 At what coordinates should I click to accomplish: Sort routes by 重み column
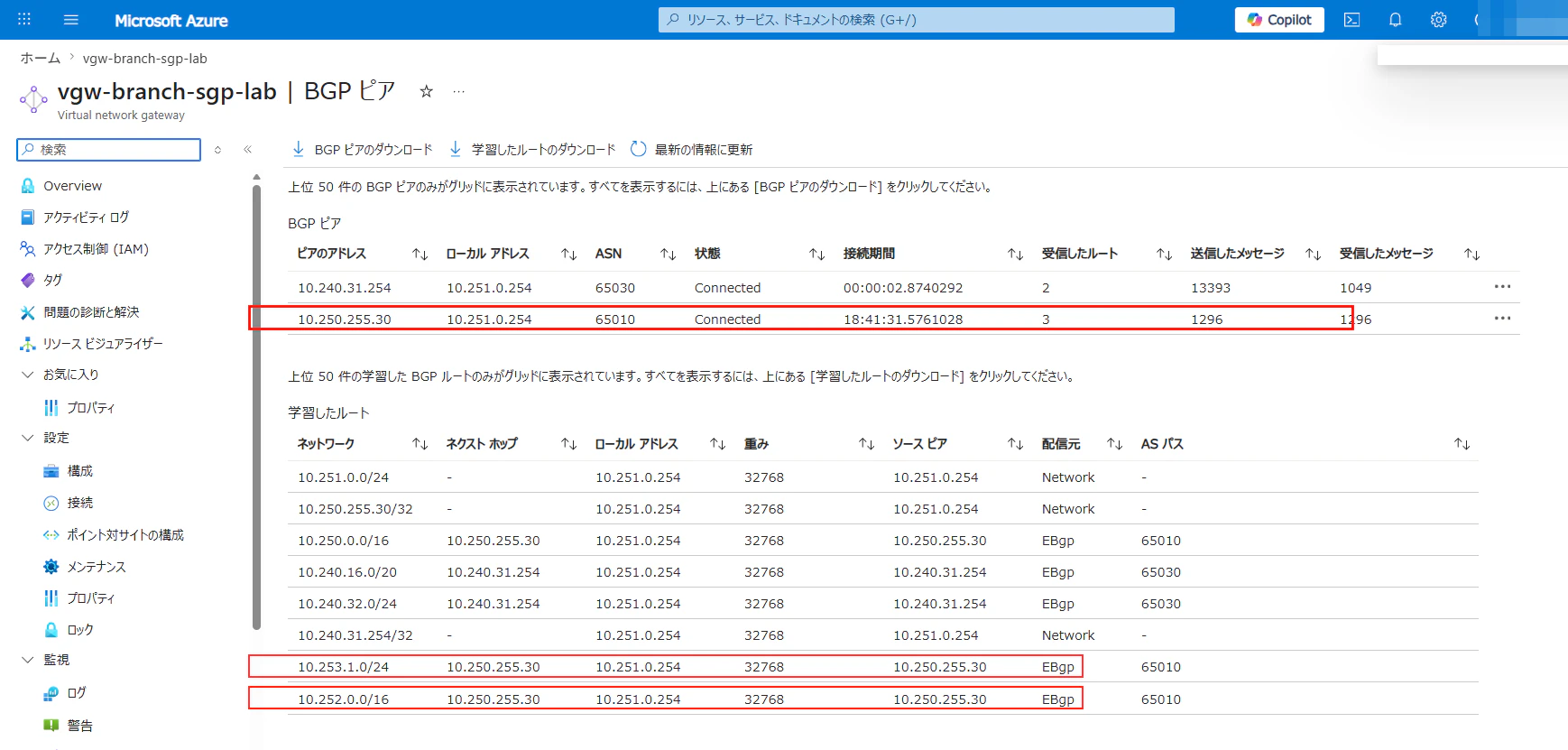[866, 444]
